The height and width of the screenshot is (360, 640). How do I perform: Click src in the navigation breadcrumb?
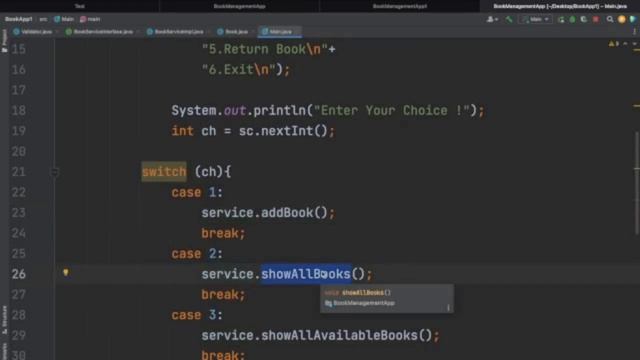(x=43, y=19)
